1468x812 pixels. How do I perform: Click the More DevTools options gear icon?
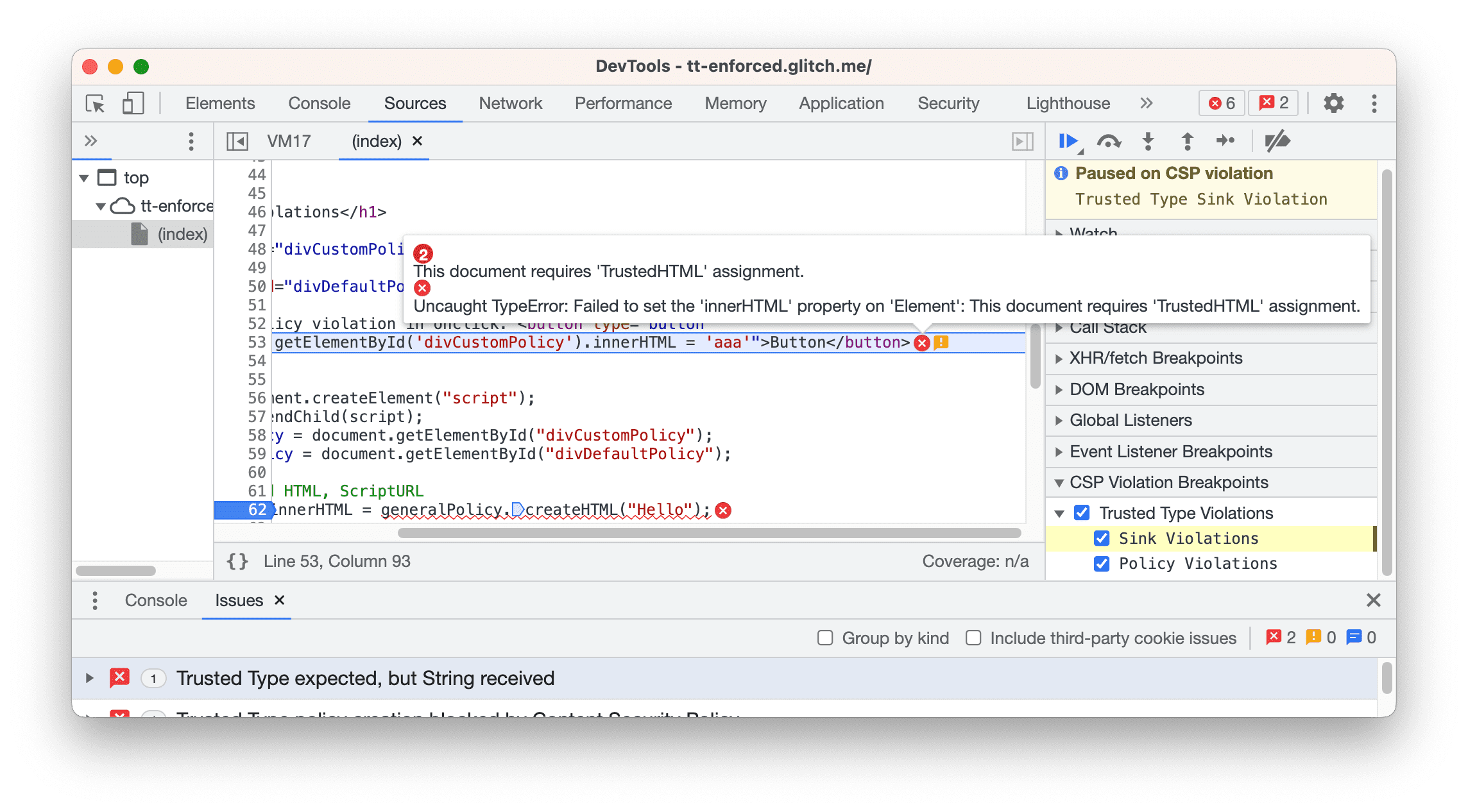(1336, 103)
